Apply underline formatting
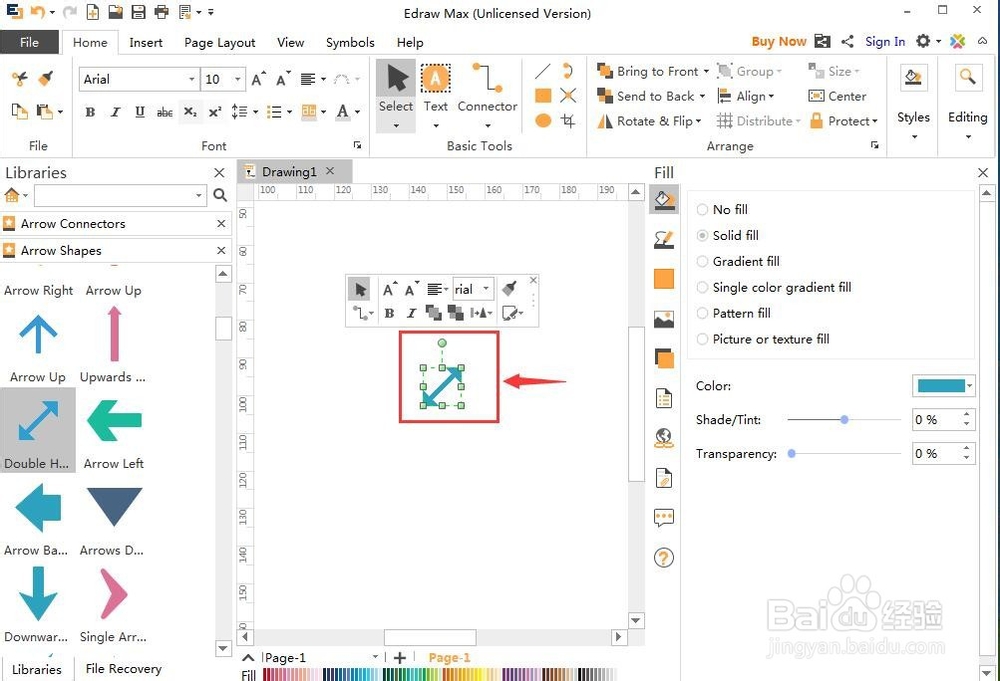The image size is (1000, 681). [x=140, y=112]
